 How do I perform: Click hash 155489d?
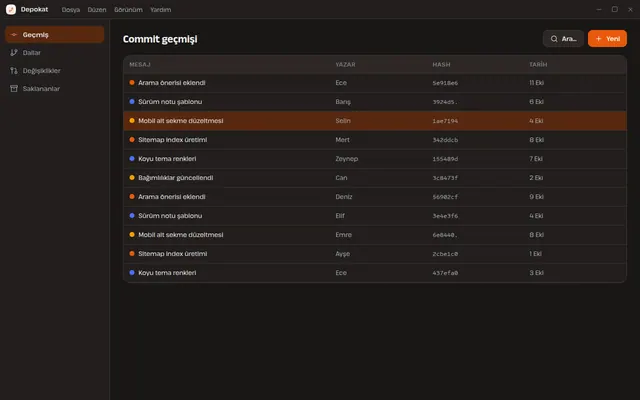coord(445,159)
